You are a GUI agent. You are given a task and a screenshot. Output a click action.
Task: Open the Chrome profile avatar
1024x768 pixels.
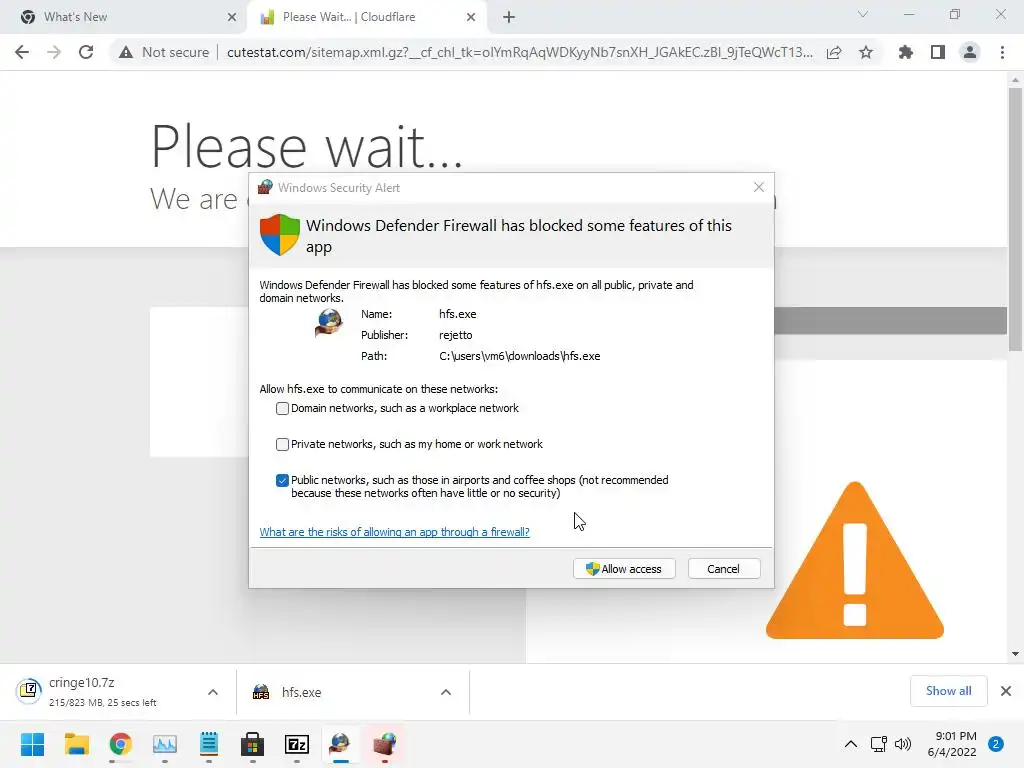[x=970, y=52]
